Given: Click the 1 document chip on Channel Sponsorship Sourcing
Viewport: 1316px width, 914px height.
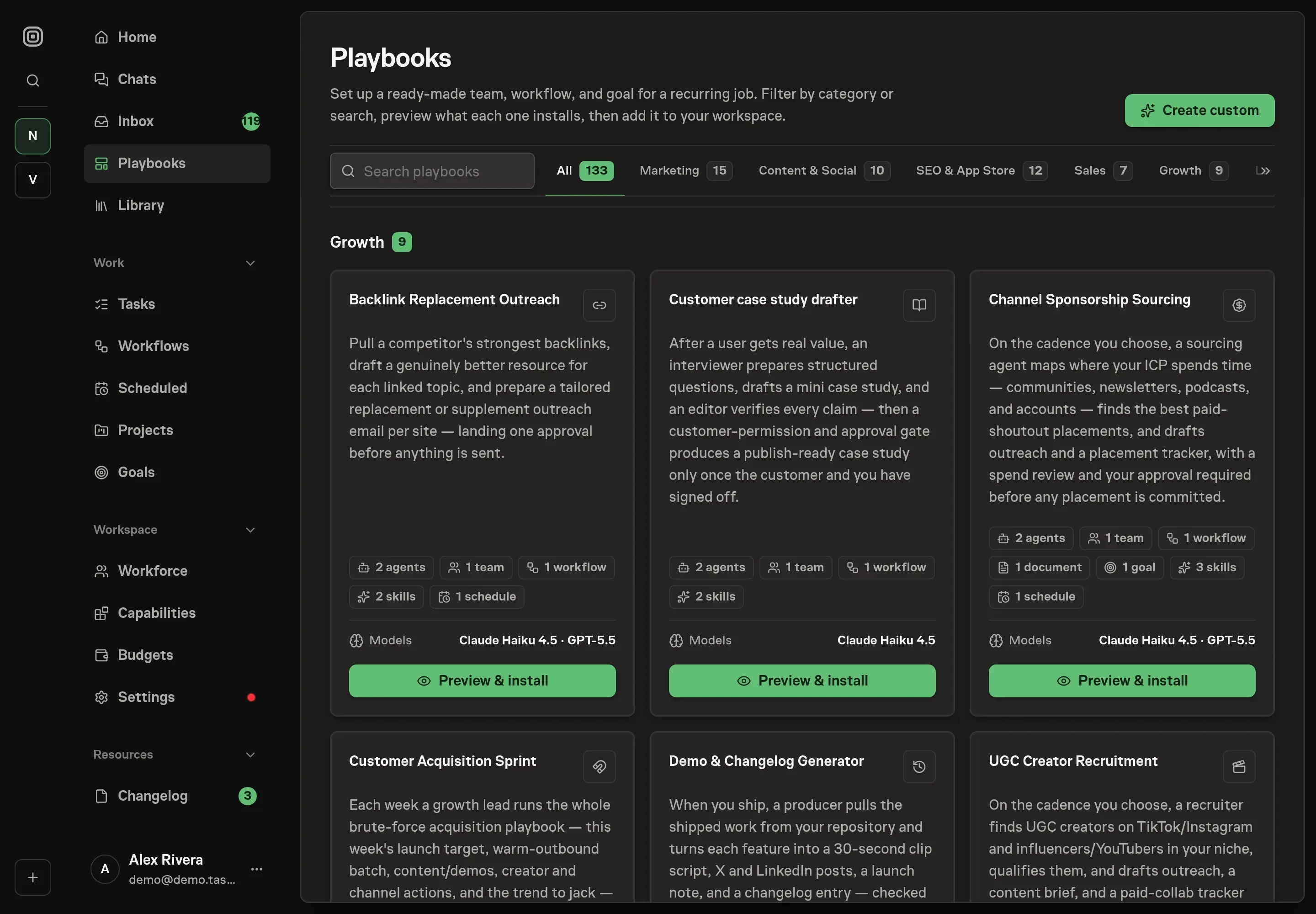Looking at the screenshot, I should (x=1040, y=568).
